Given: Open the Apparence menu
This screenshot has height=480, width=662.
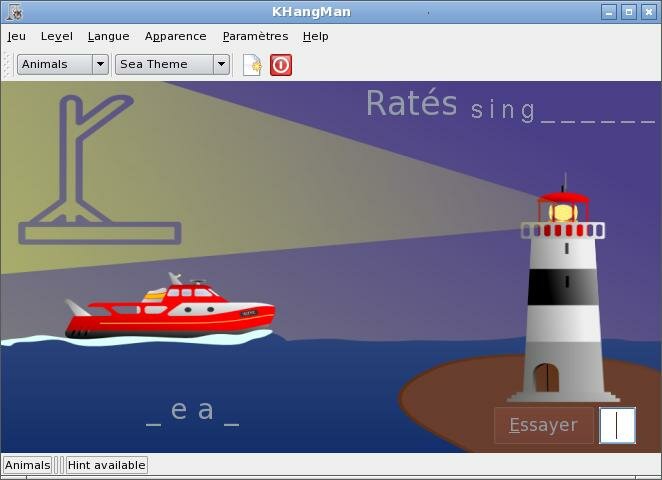Looking at the screenshot, I should 176,36.
